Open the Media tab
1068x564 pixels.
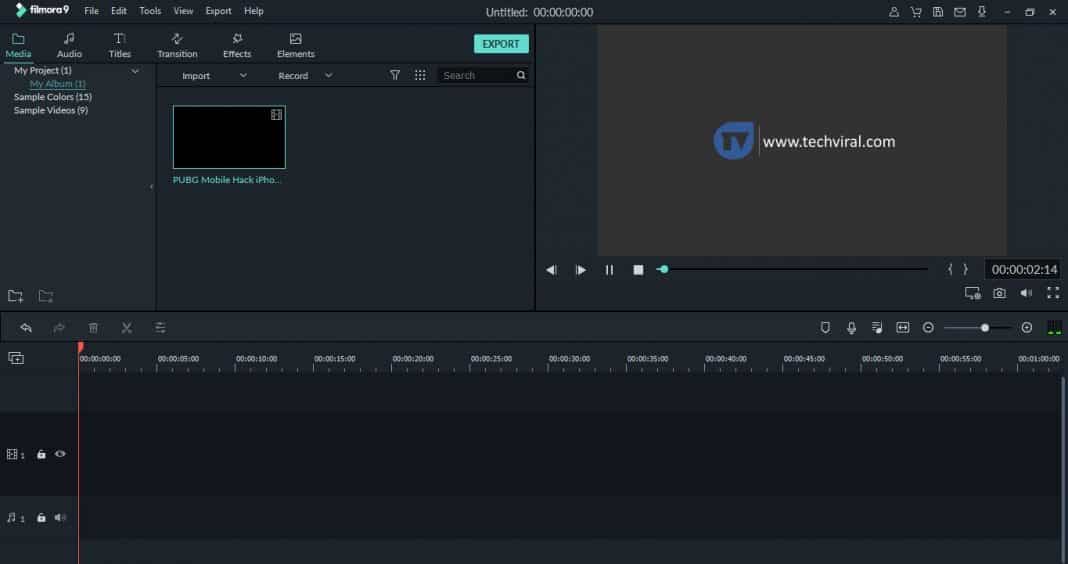point(18,45)
